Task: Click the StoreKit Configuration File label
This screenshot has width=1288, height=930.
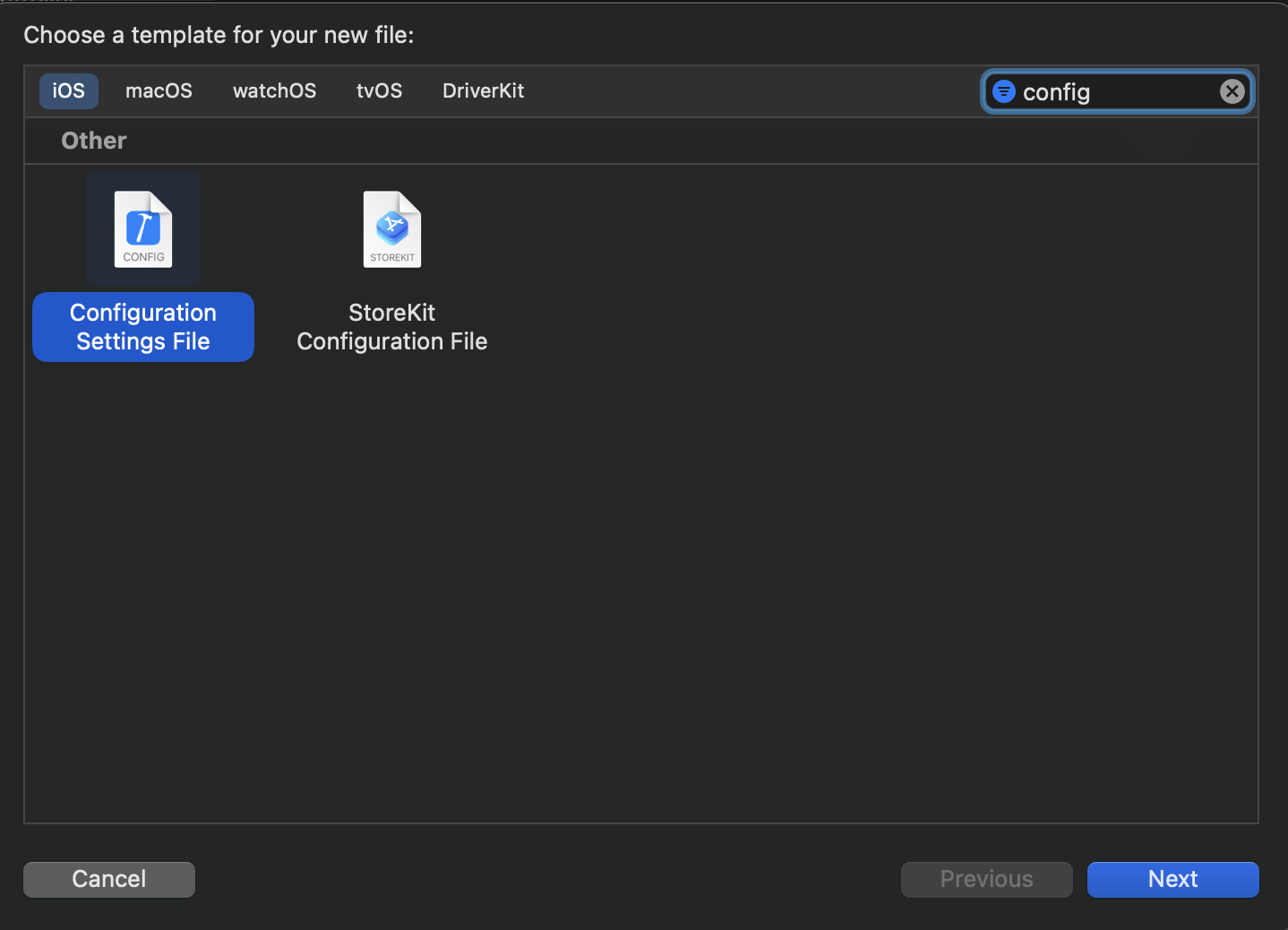Action: click(x=392, y=327)
